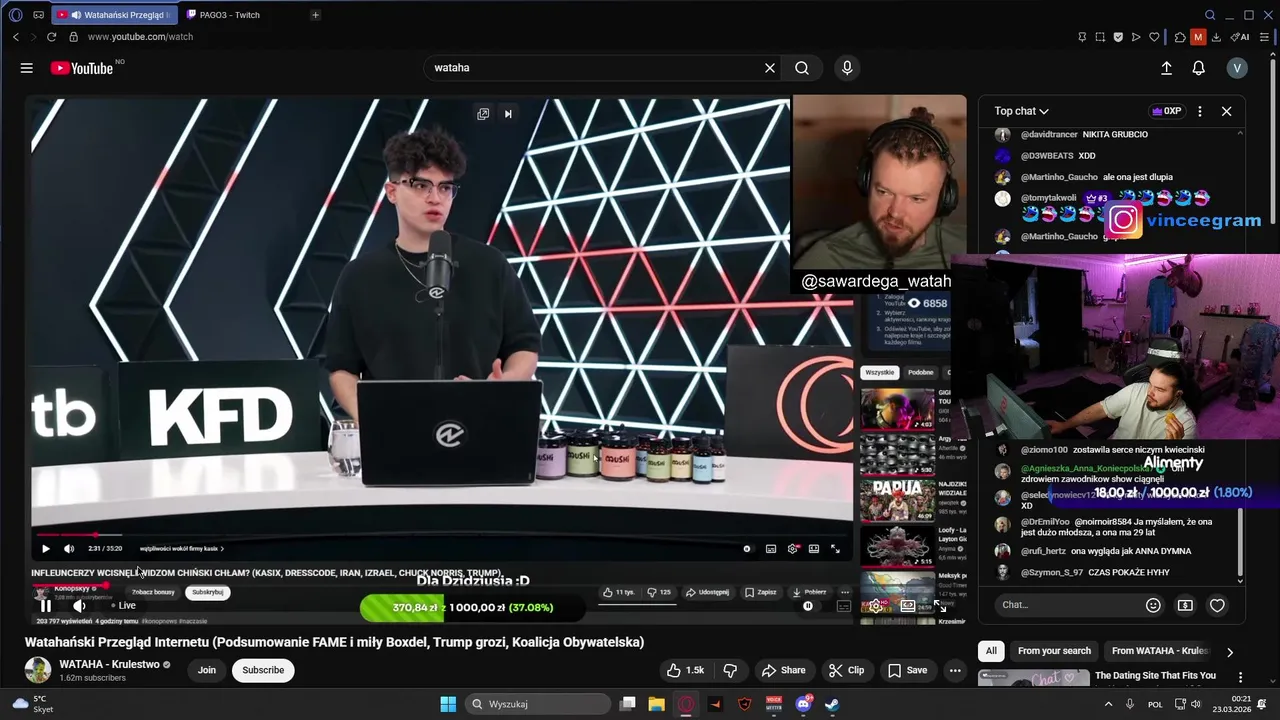Open the Opera AI assistant button
The height and width of the screenshot is (720, 1280).
click(x=1240, y=37)
